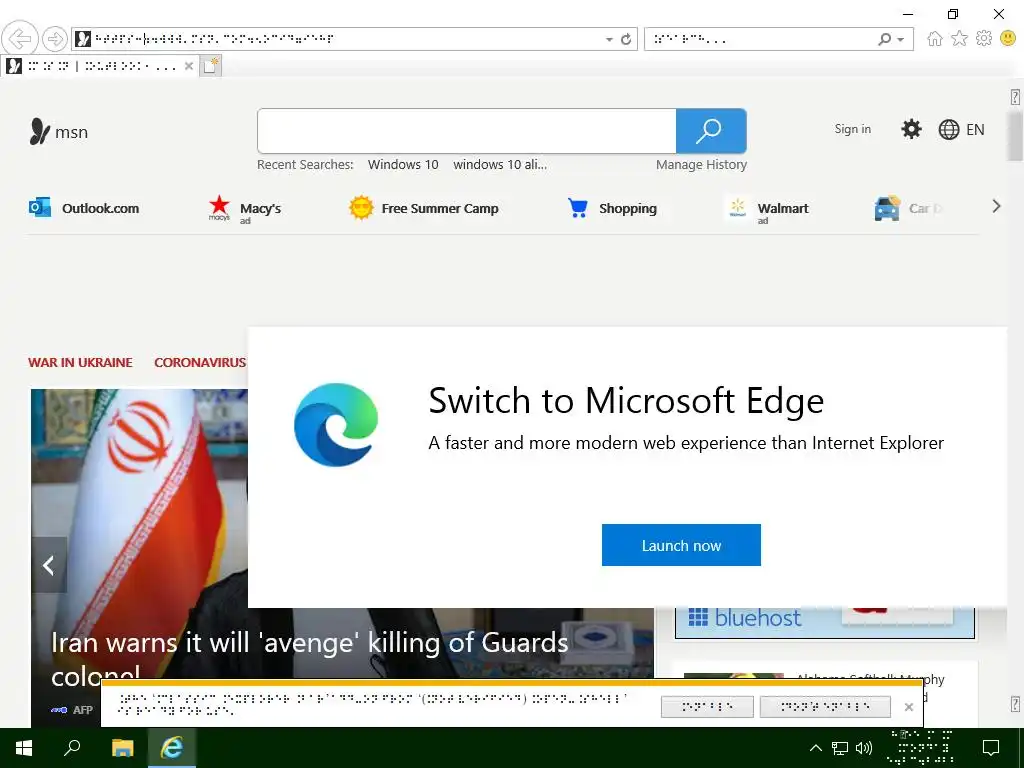The height and width of the screenshot is (768, 1024).
Task: Open MSN settings gear icon
Action: [x=911, y=129]
